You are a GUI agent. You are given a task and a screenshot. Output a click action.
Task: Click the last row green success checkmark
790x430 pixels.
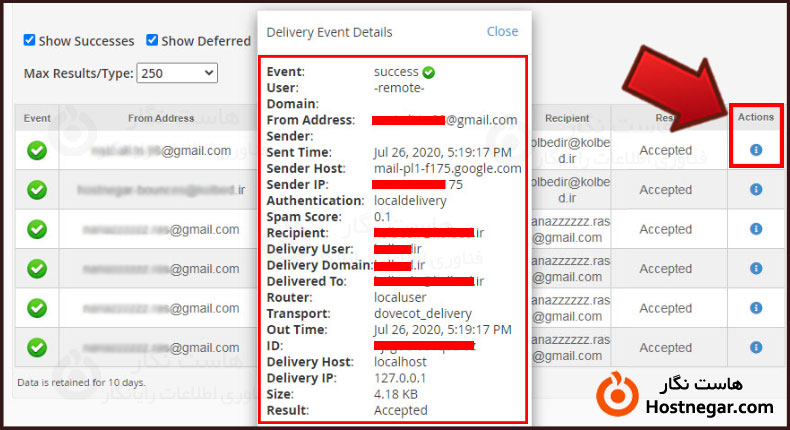click(37, 347)
